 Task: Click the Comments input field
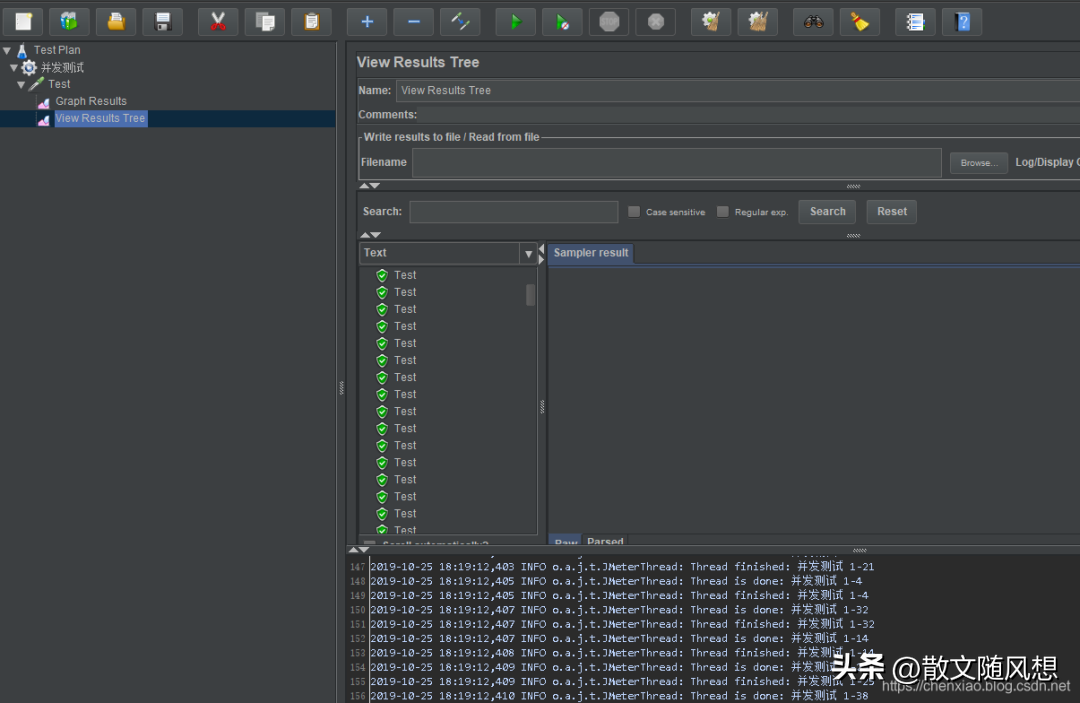pyautogui.click(x=750, y=115)
